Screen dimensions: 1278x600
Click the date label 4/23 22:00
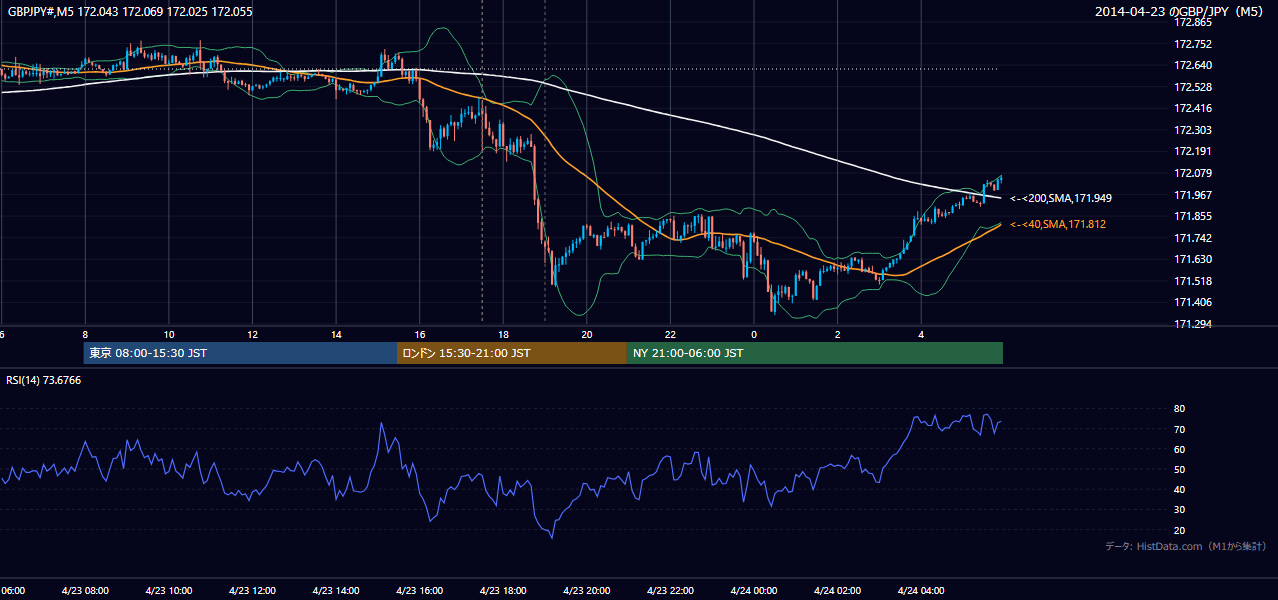click(670, 591)
